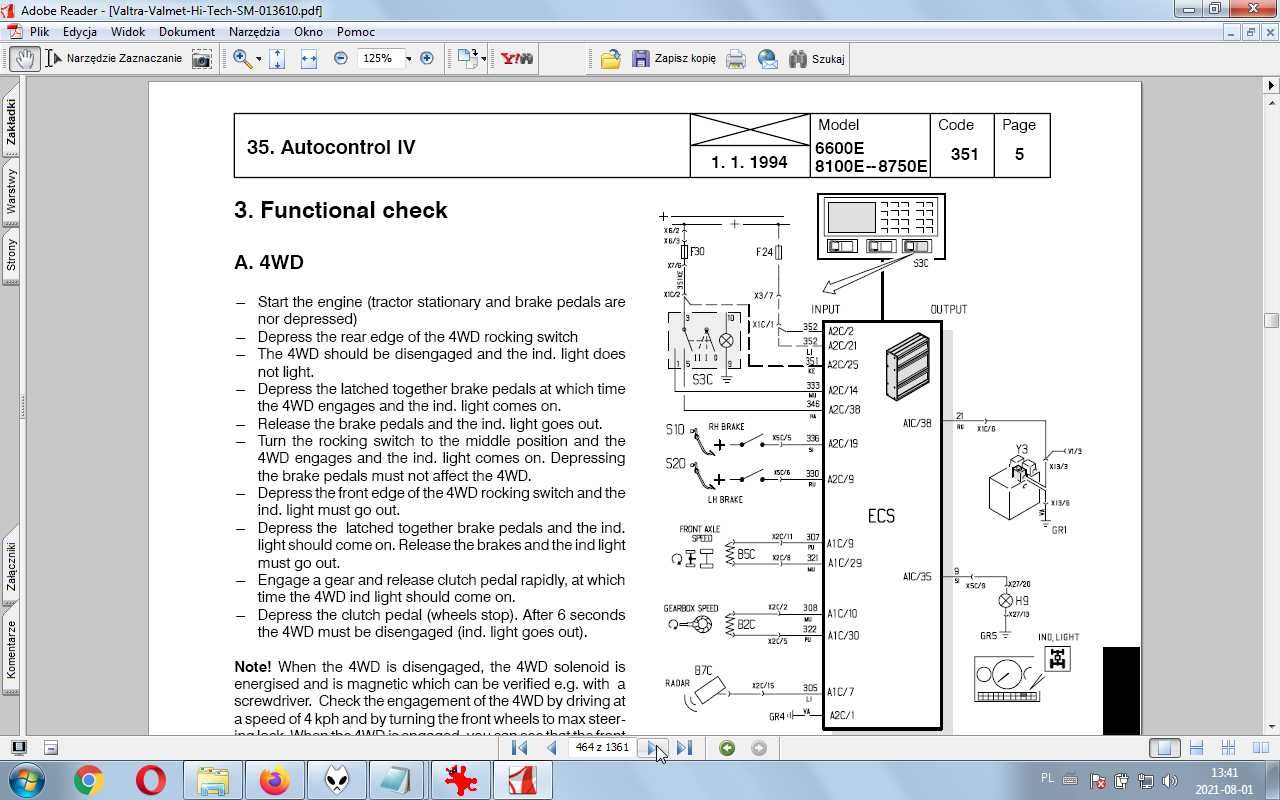The height and width of the screenshot is (800, 1280).
Task: Switch to facing pages layout
Action: click(1260, 748)
